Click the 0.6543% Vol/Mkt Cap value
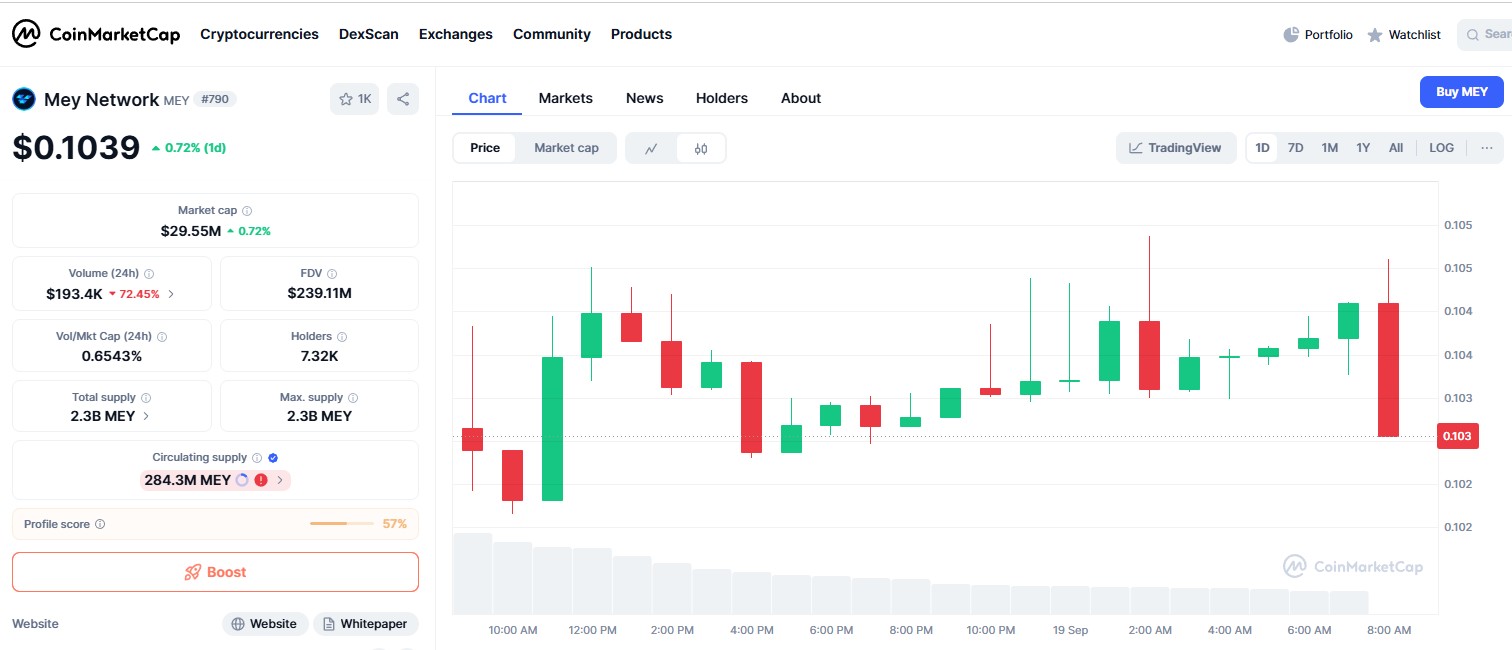The image size is (1512, 650). click(112, 356)
